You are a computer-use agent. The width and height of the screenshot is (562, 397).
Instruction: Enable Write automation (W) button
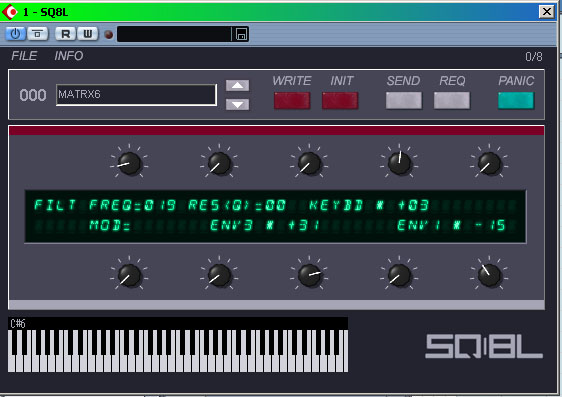pos(87,34)
